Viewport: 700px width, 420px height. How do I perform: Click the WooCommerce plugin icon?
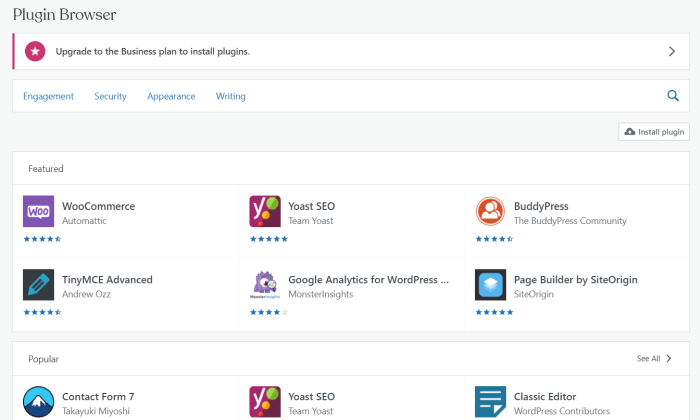point(38,211)
